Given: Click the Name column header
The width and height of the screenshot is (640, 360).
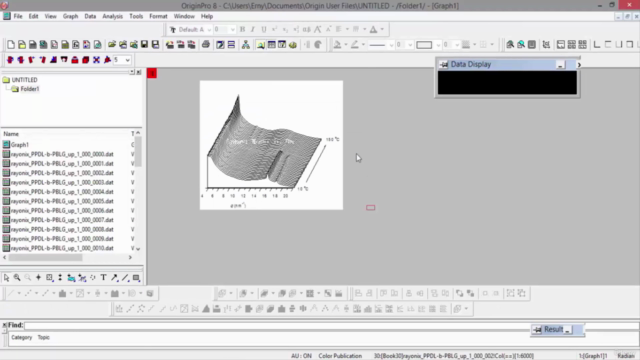Looking at the screenshot, I should click(11, 134).
